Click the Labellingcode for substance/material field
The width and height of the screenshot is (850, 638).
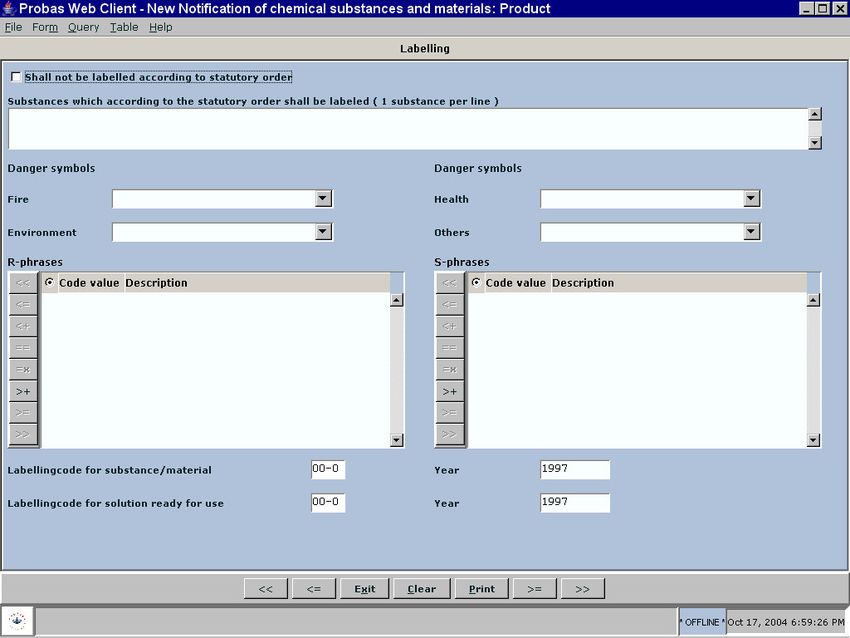coord(327,470)
